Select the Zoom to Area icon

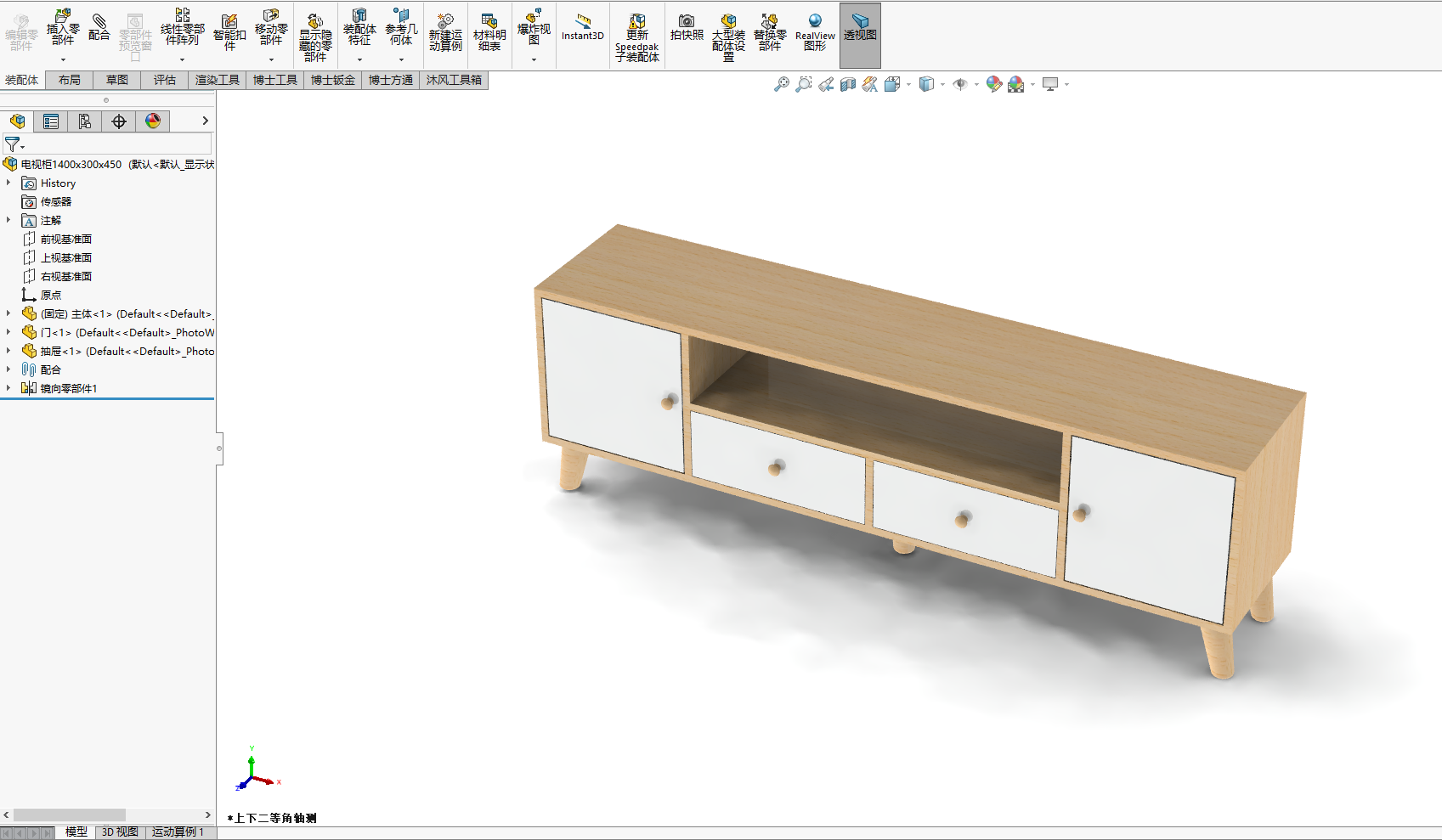point(804,84)
